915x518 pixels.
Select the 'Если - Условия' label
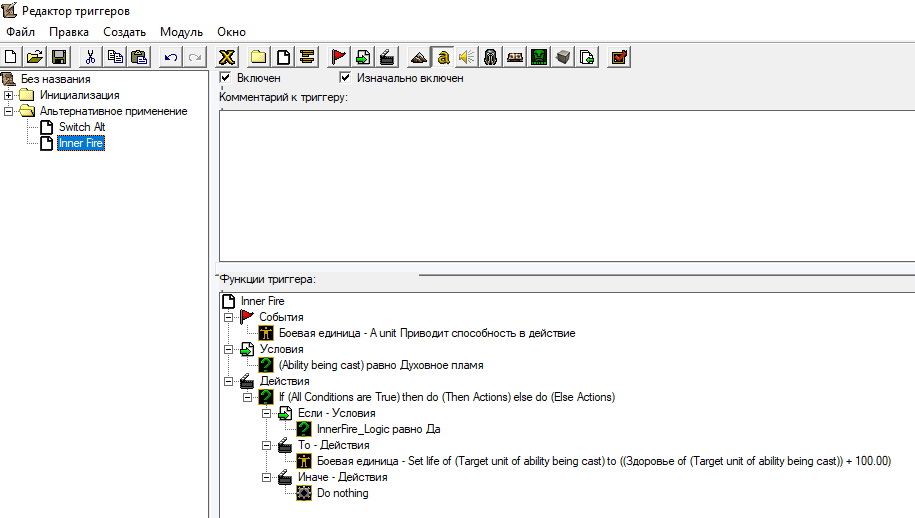pos(337,413)
